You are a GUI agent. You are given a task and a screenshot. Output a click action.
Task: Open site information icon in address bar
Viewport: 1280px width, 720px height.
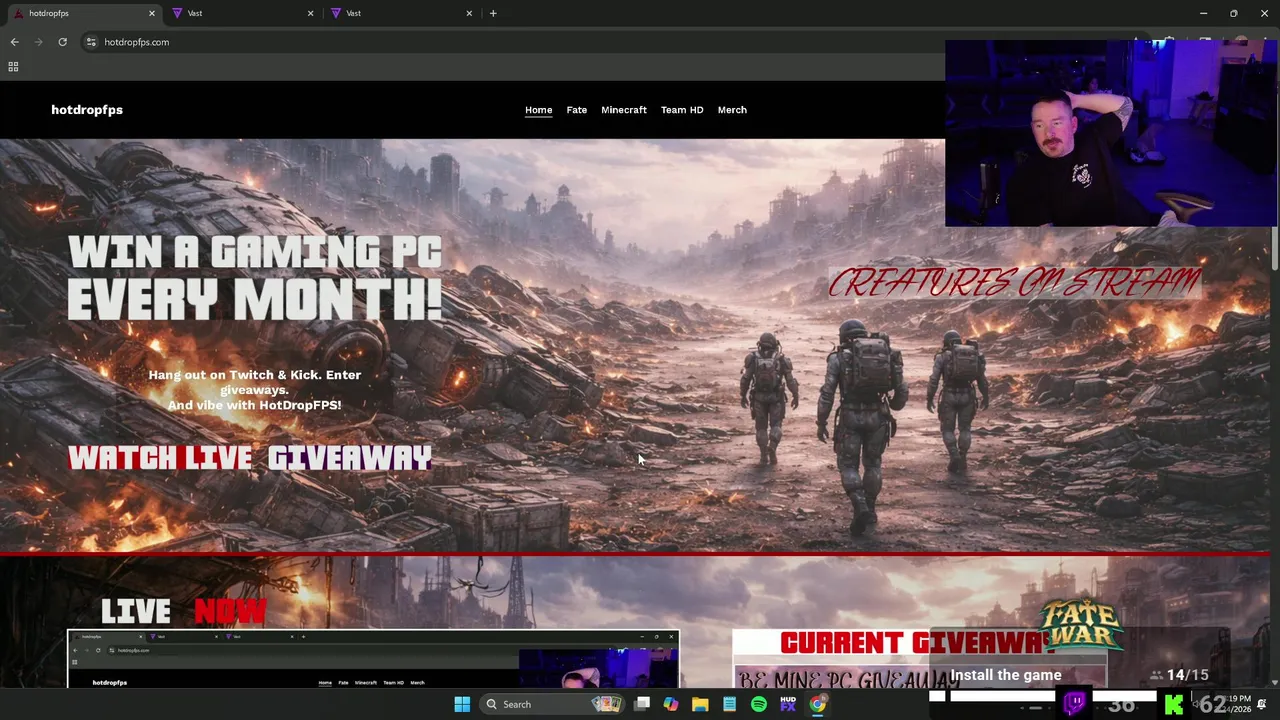tap(91, 42)
